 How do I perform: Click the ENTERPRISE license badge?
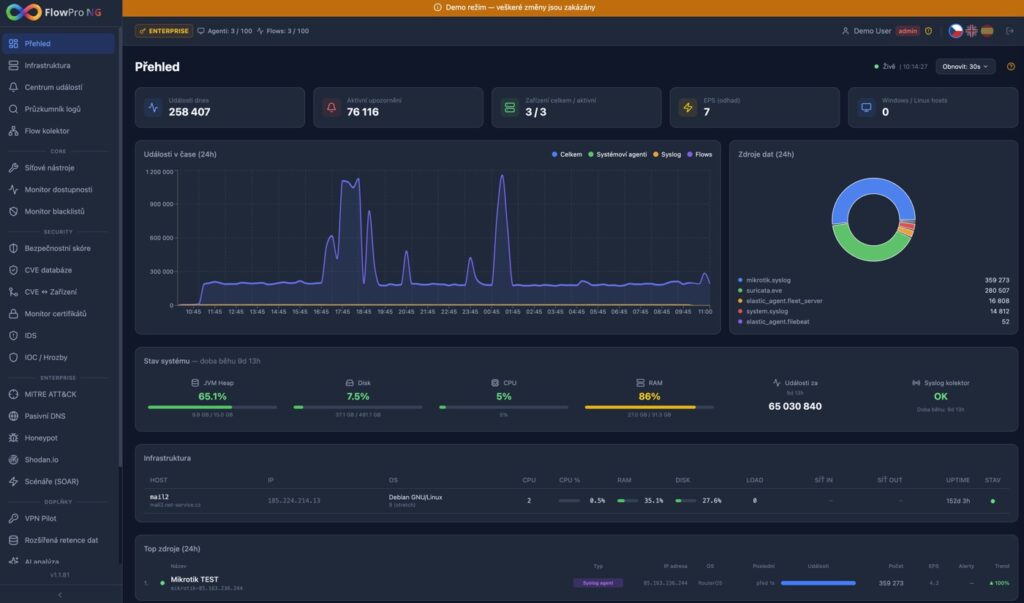coord(163,31)
